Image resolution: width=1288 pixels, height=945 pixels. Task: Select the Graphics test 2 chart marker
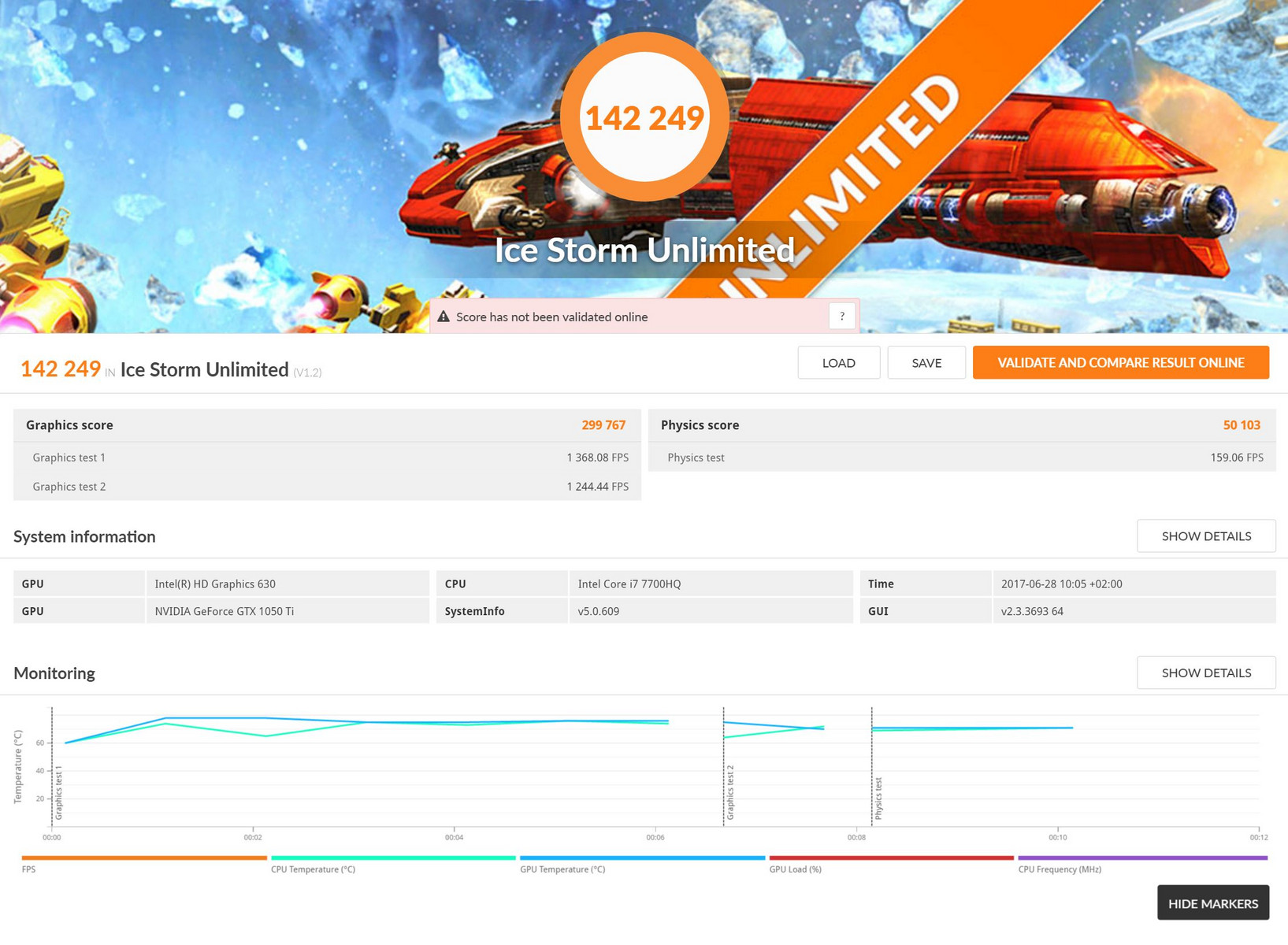click(x=730, y=793)
